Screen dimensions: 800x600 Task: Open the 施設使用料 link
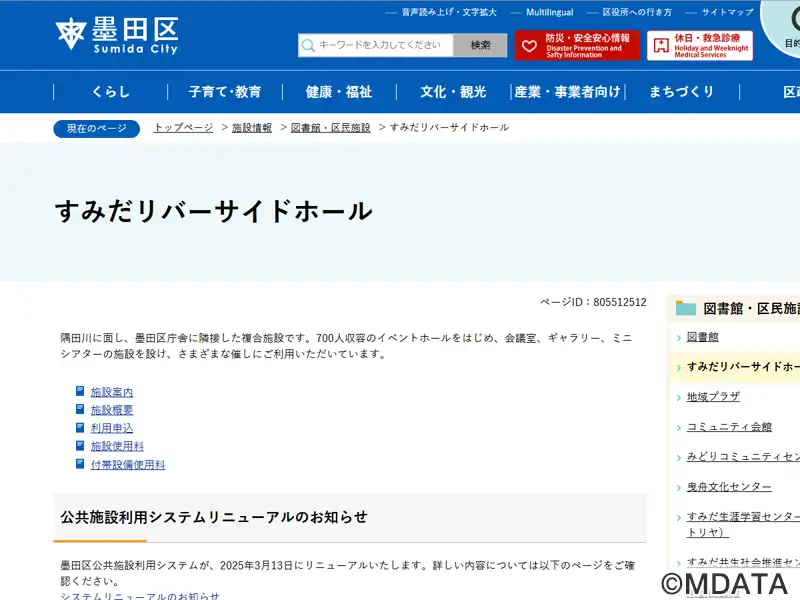[x=117, y=446]
